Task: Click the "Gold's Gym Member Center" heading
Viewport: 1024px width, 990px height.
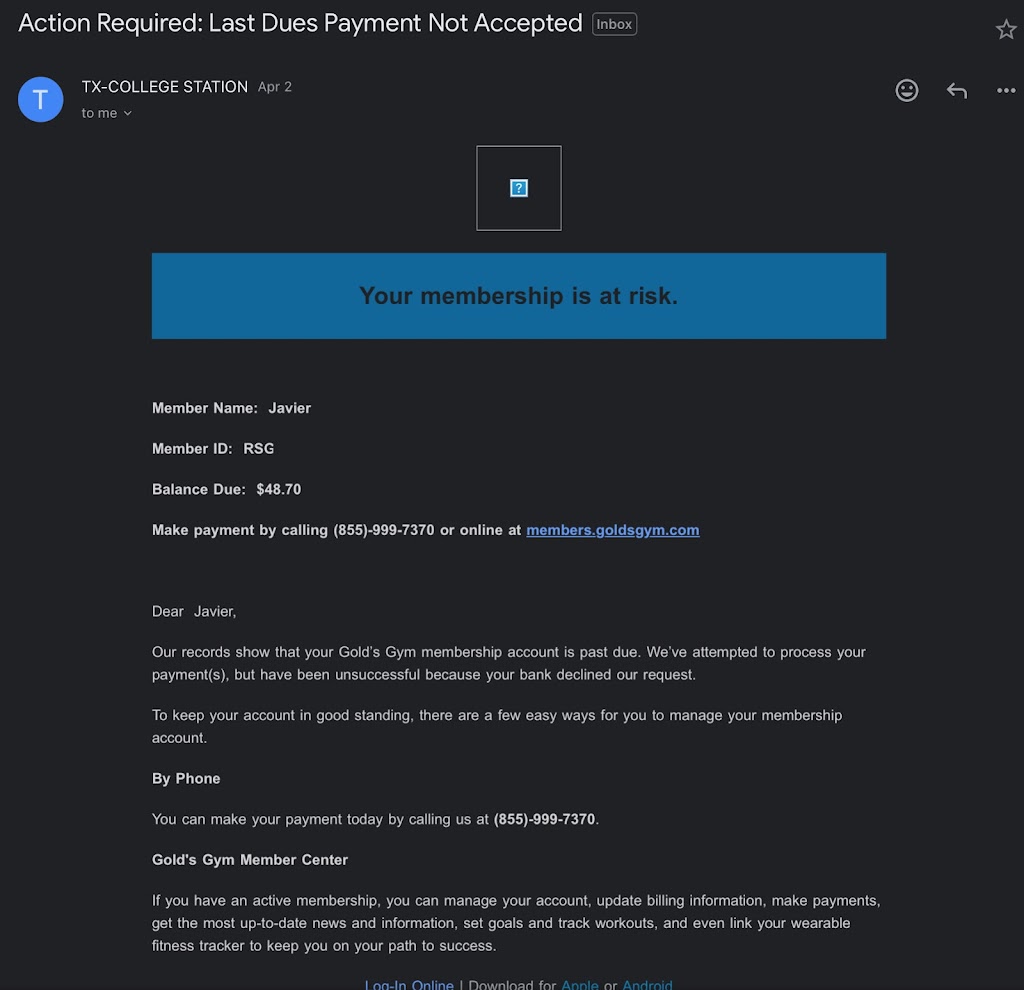Action: coord(250,860)
